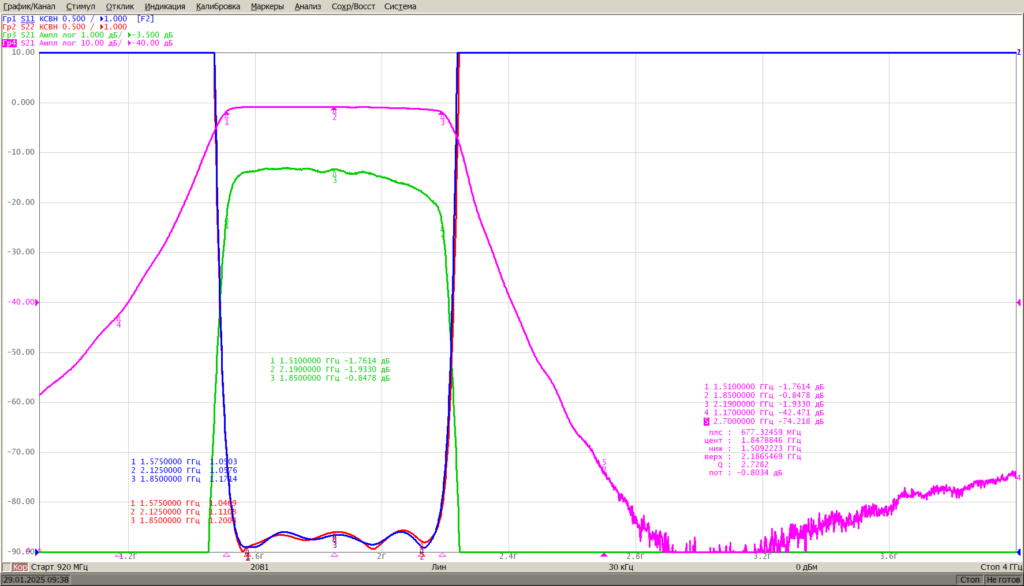Click the Стоп status button
Viewport: 1024px width, 586px height.
pos(970,579)
